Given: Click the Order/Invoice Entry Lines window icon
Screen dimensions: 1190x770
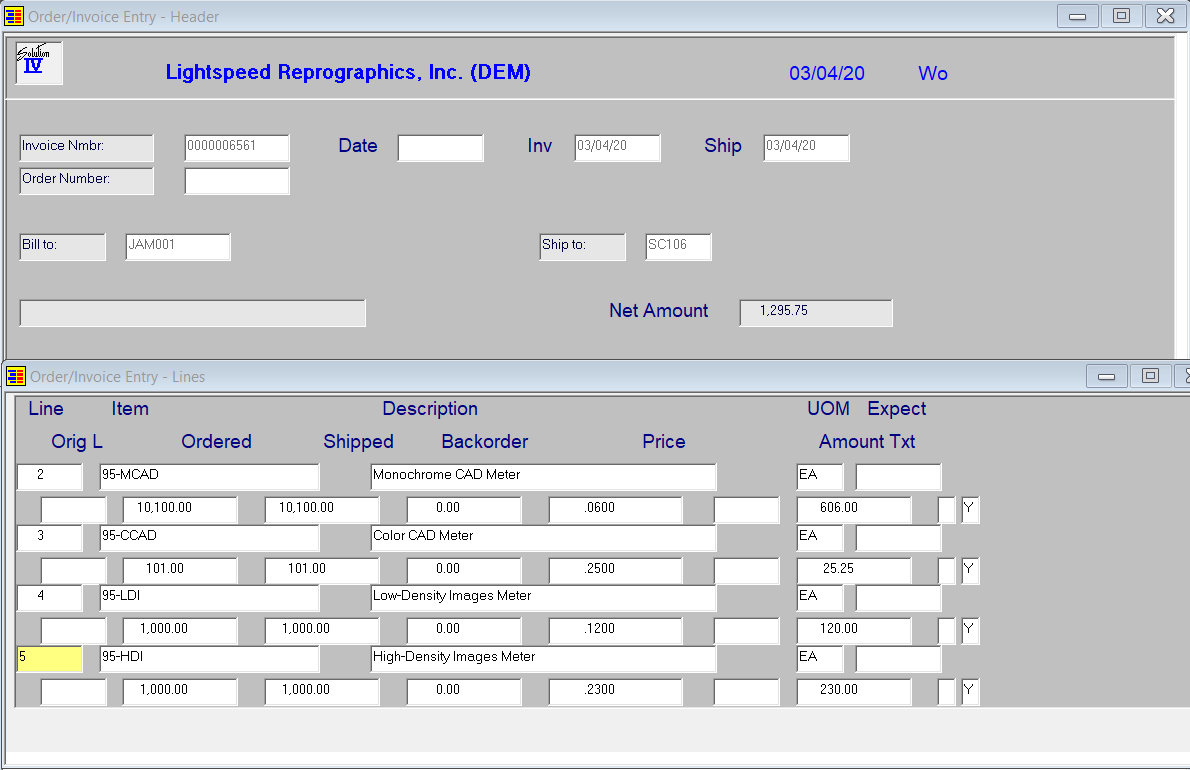Looking at the screenshot, I should [15, 376].
